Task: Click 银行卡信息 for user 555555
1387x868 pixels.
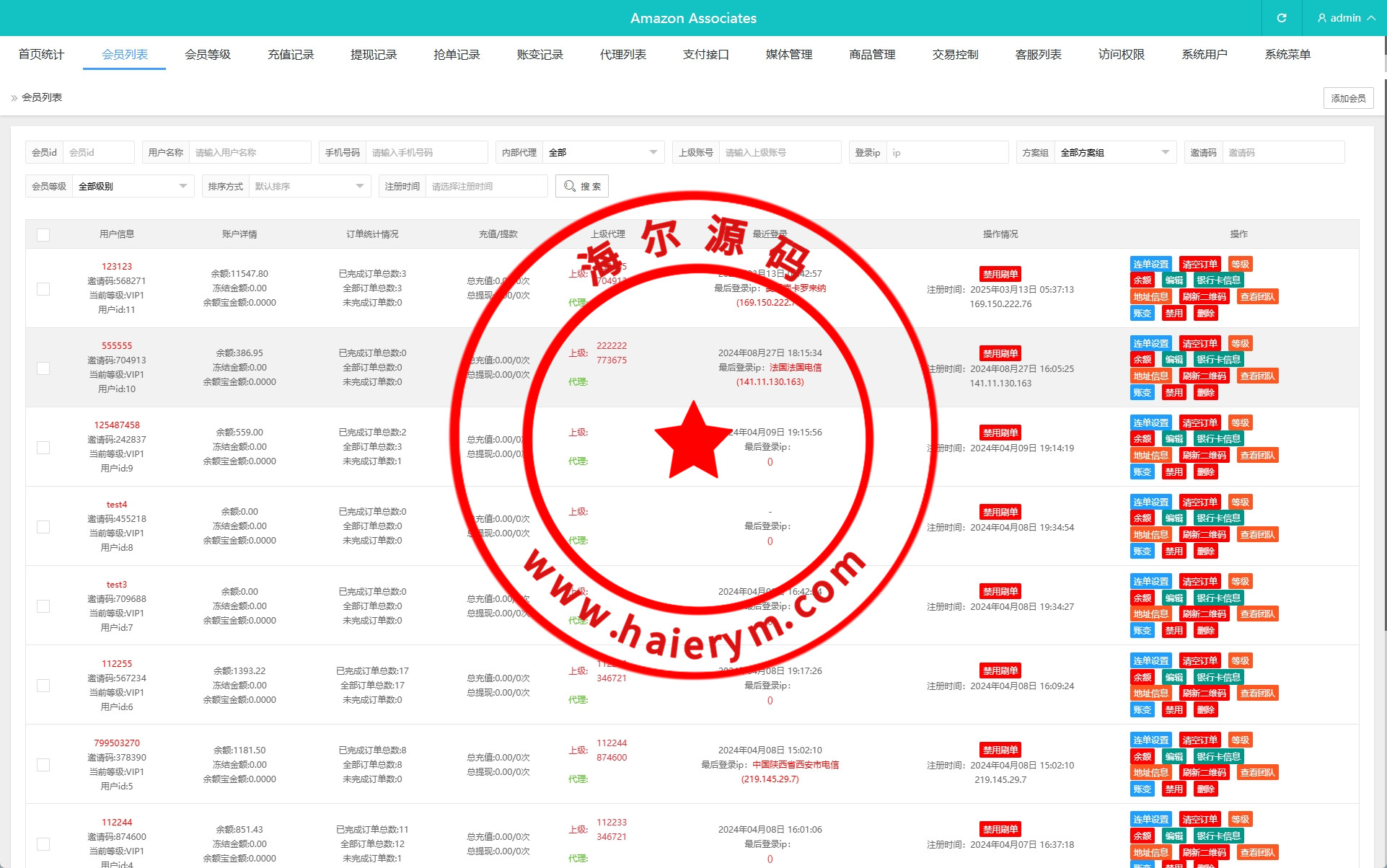Action: coord(1218,360)
